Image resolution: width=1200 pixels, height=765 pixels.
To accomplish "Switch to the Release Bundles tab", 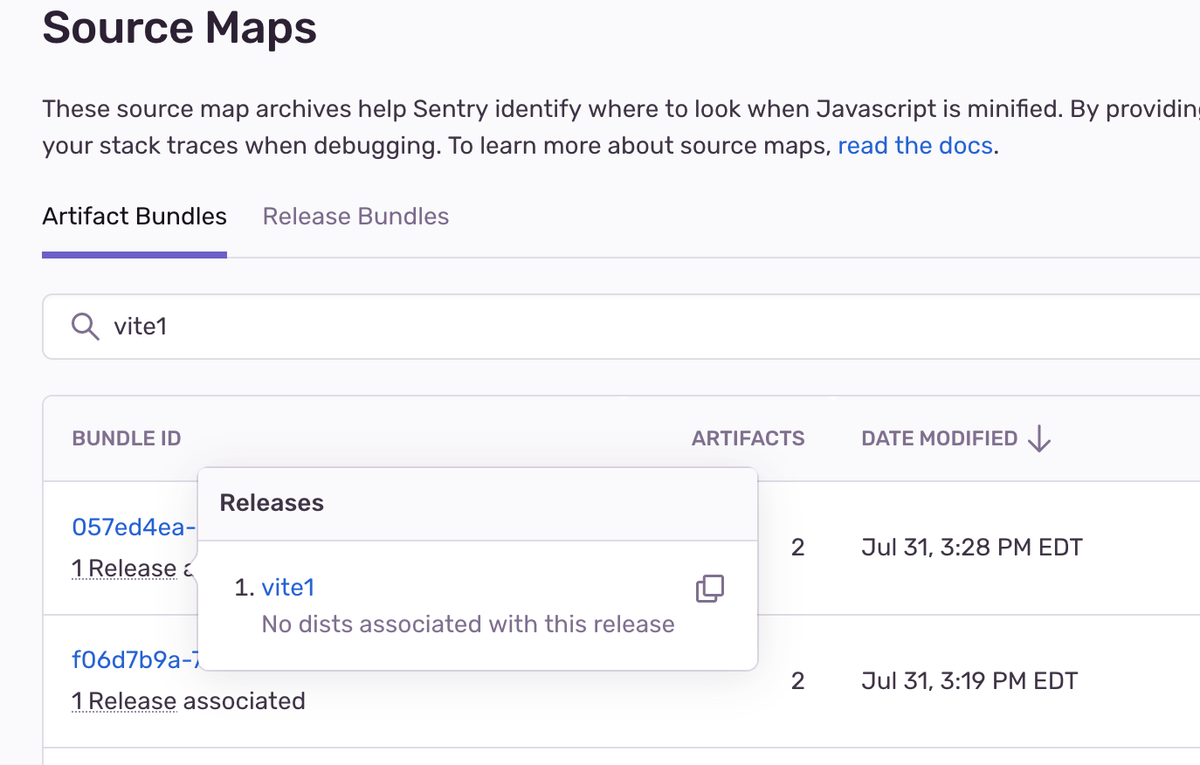I will 355,216.
